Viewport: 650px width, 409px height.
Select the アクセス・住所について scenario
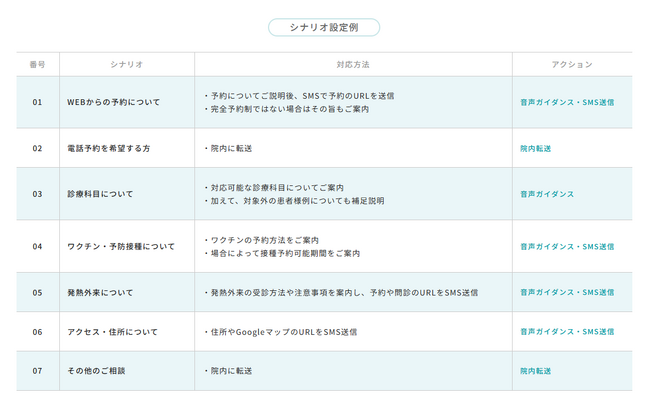(112, 331)
